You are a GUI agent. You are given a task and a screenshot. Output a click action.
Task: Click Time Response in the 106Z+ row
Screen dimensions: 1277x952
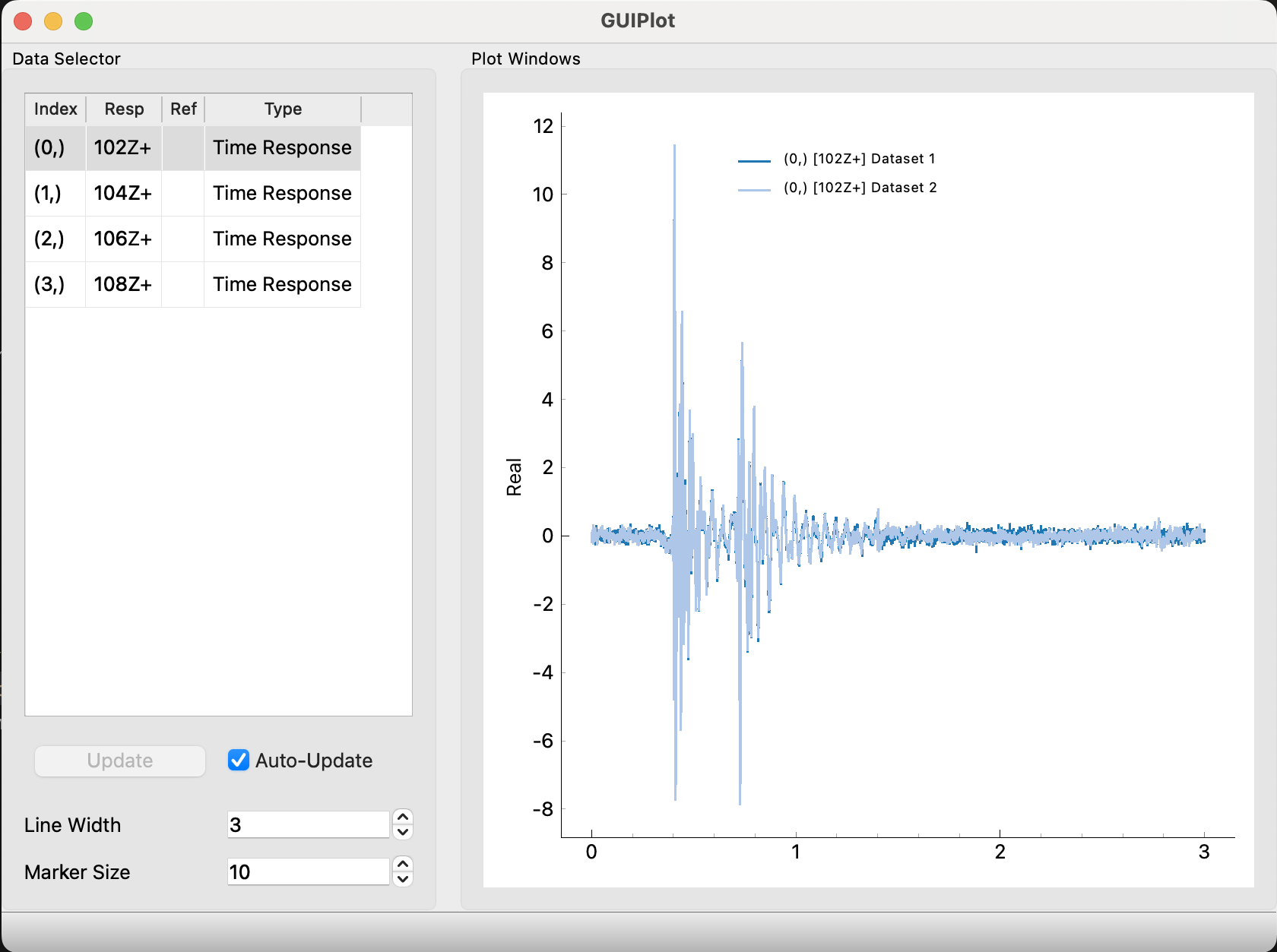283,239
